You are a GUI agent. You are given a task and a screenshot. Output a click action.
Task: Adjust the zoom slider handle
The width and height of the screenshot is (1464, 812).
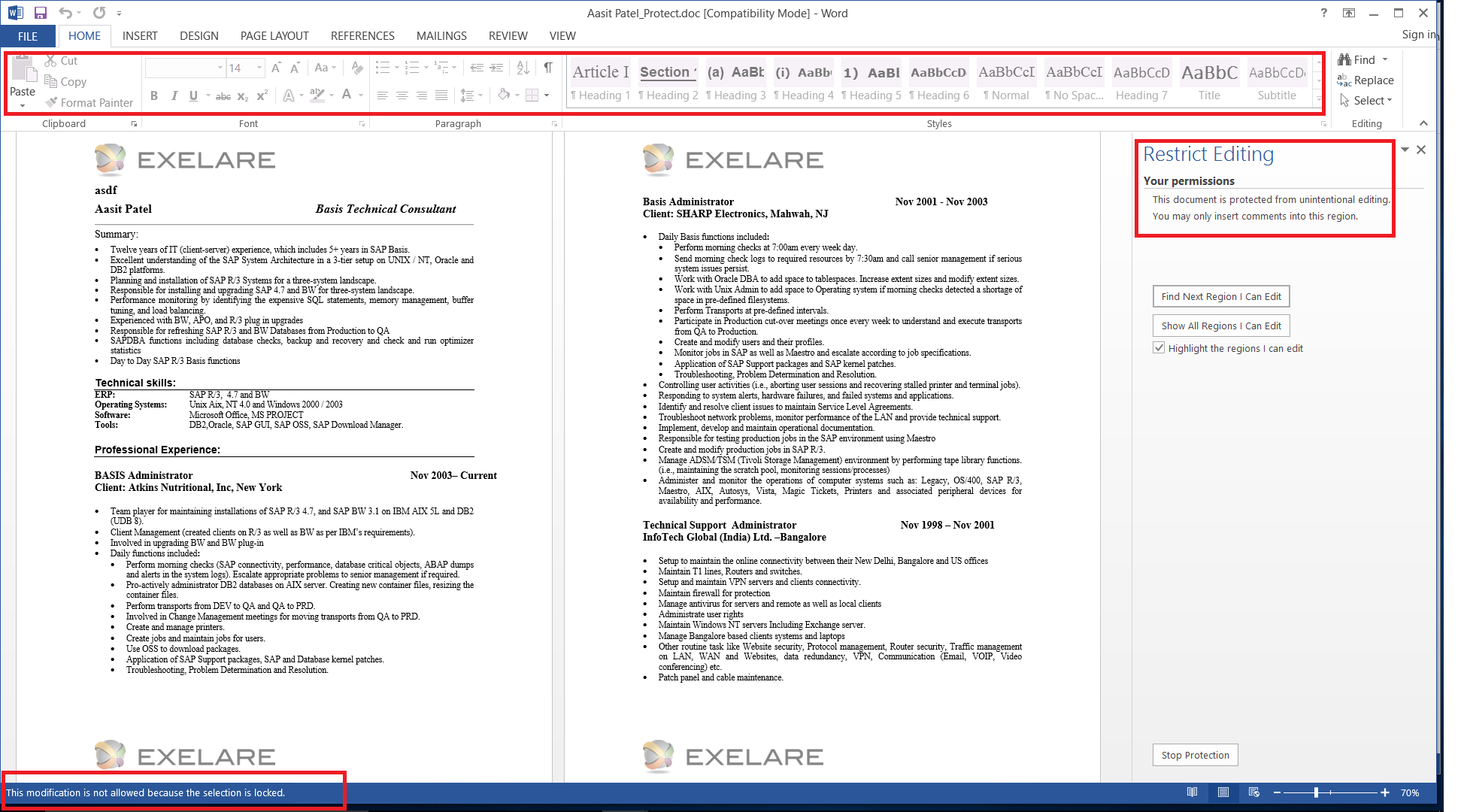pyautogui.click(x=1316, y=792)
